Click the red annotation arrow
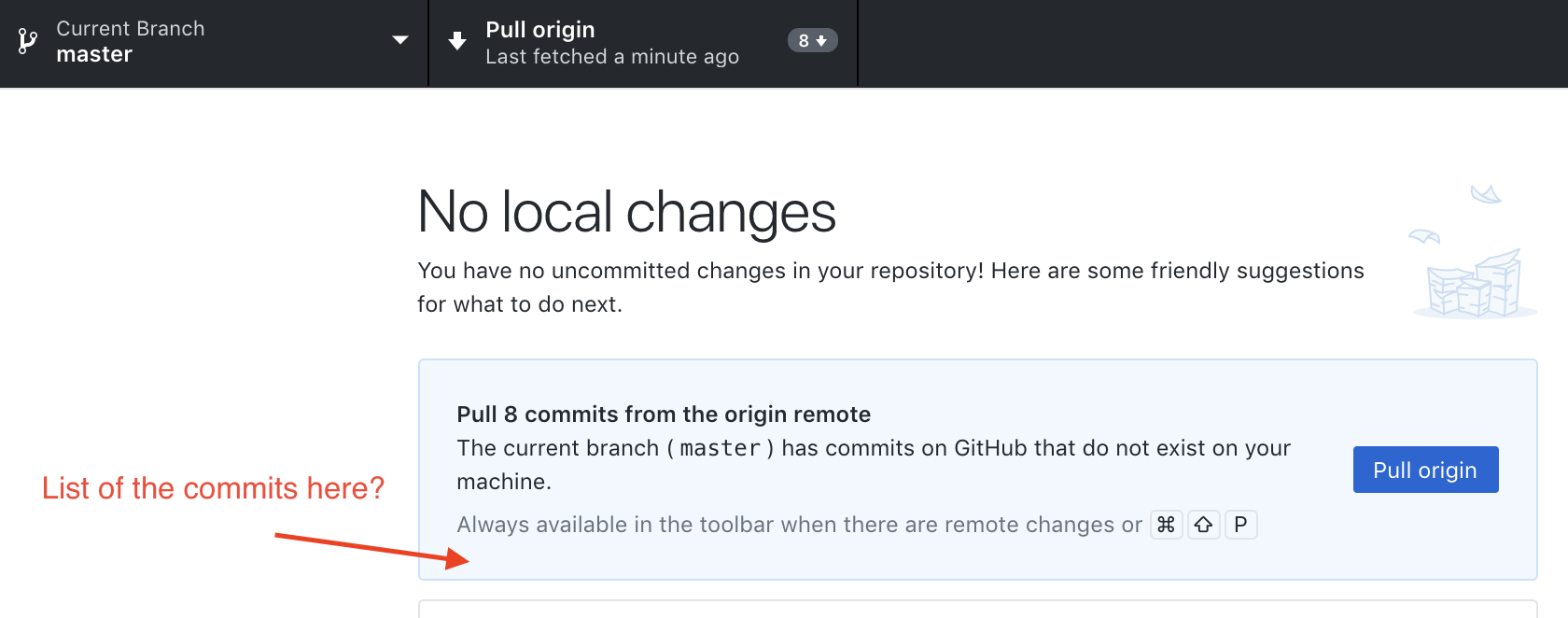 pyautogui.click(x=371, y=547)
